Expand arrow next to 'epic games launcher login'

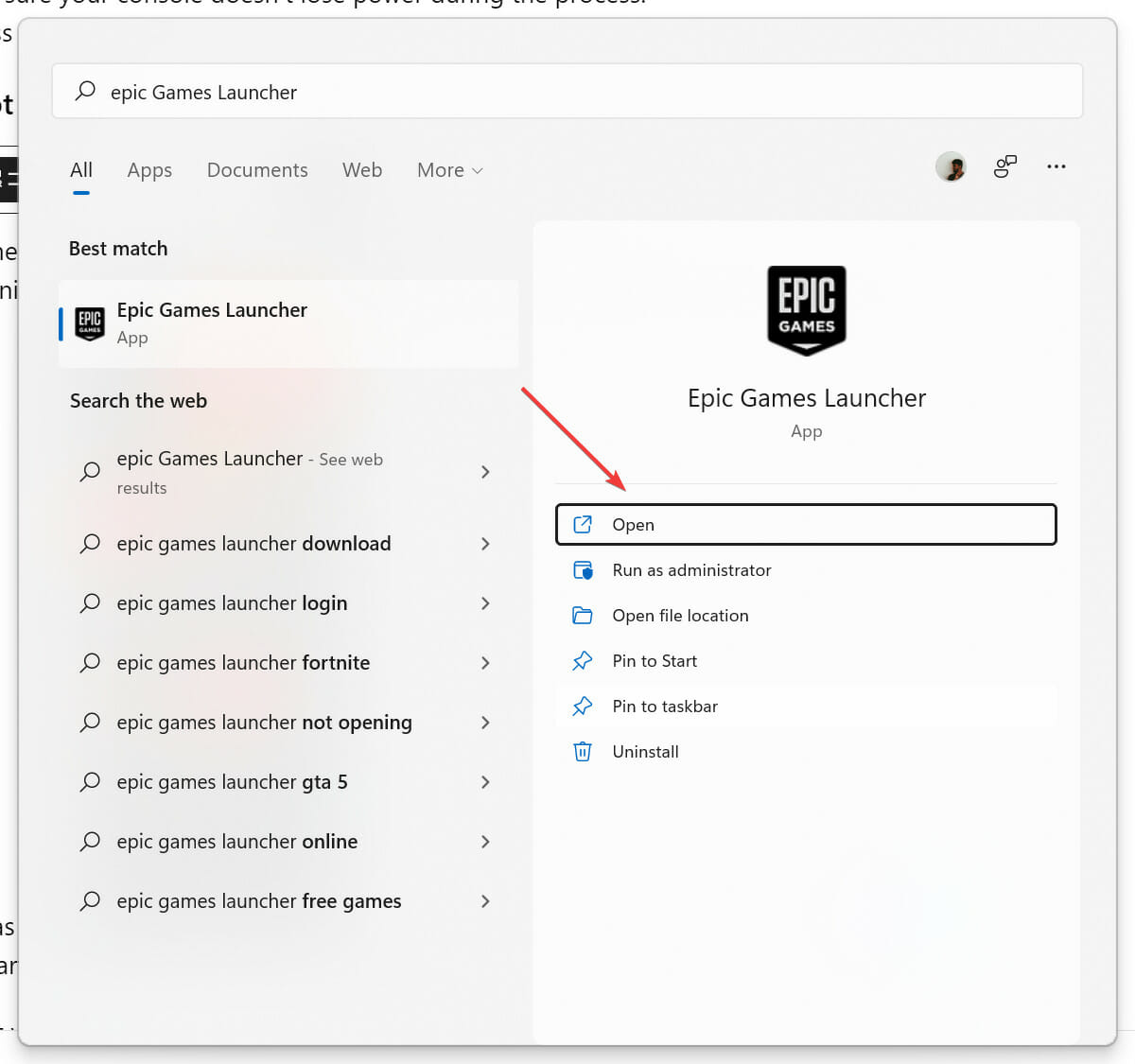click(485, 603)
